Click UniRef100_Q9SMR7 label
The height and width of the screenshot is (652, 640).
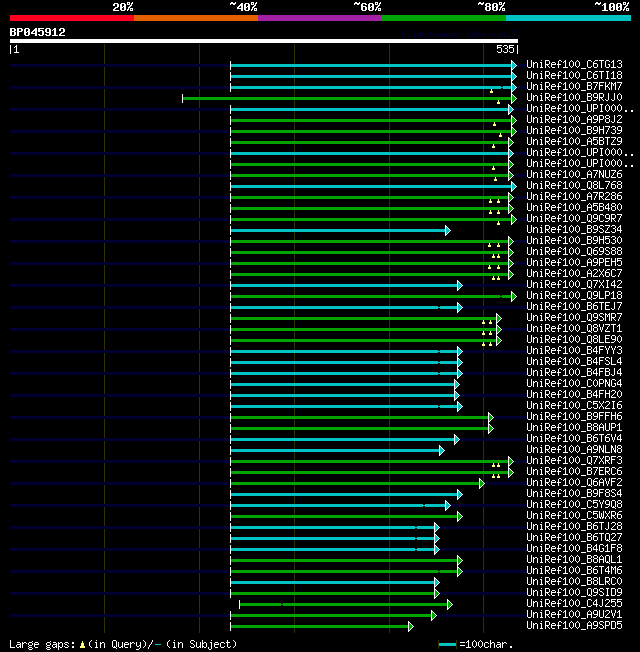tap(574, 317)
